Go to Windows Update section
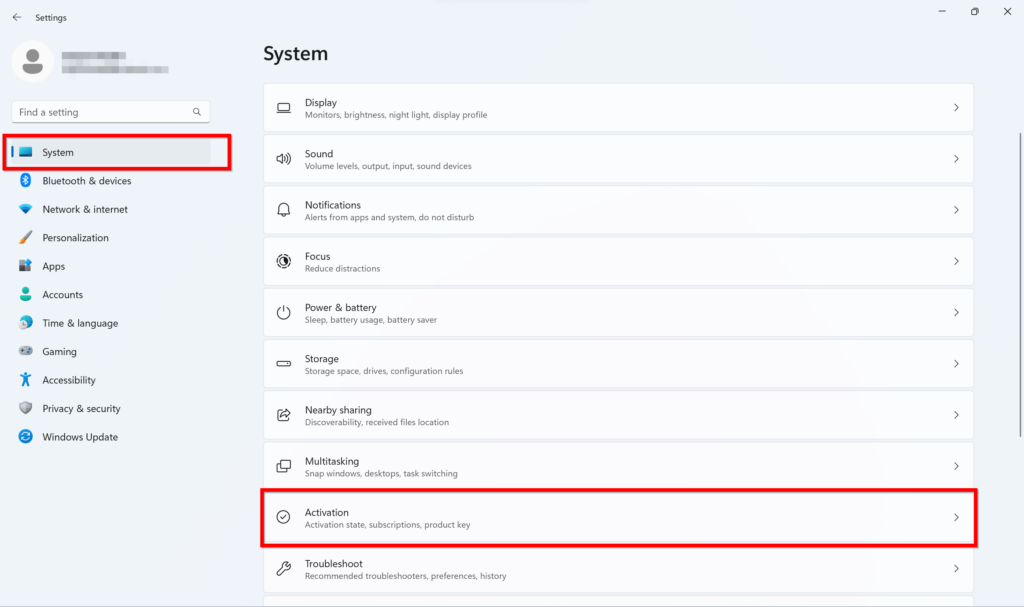This screenshot has height=607, width=1024. [x=79, y=437]
